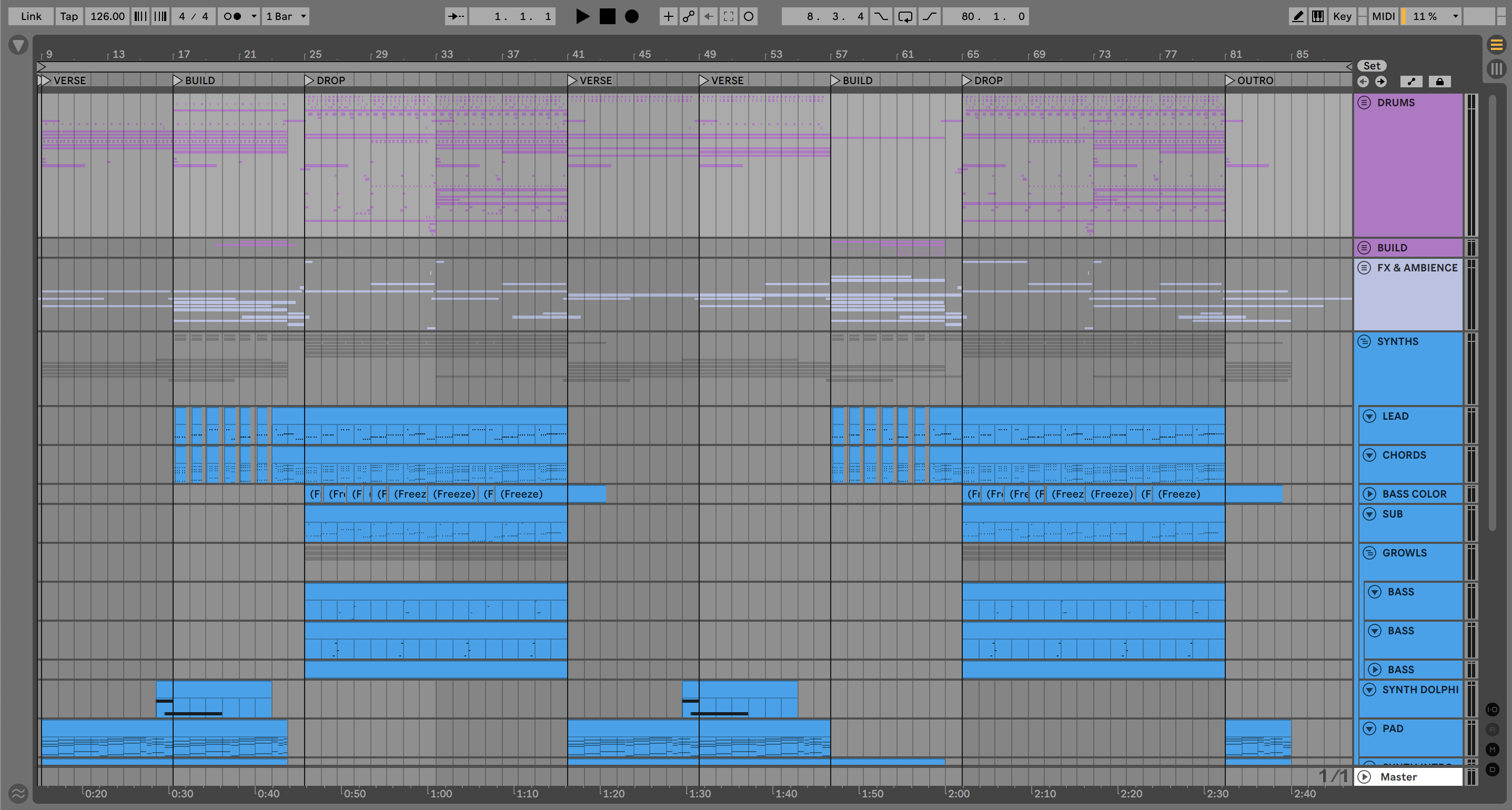Screen dimensions: 1512x810
Task: Collapse the SYNTH DOLPHI track
Action: coord(1369,690)
